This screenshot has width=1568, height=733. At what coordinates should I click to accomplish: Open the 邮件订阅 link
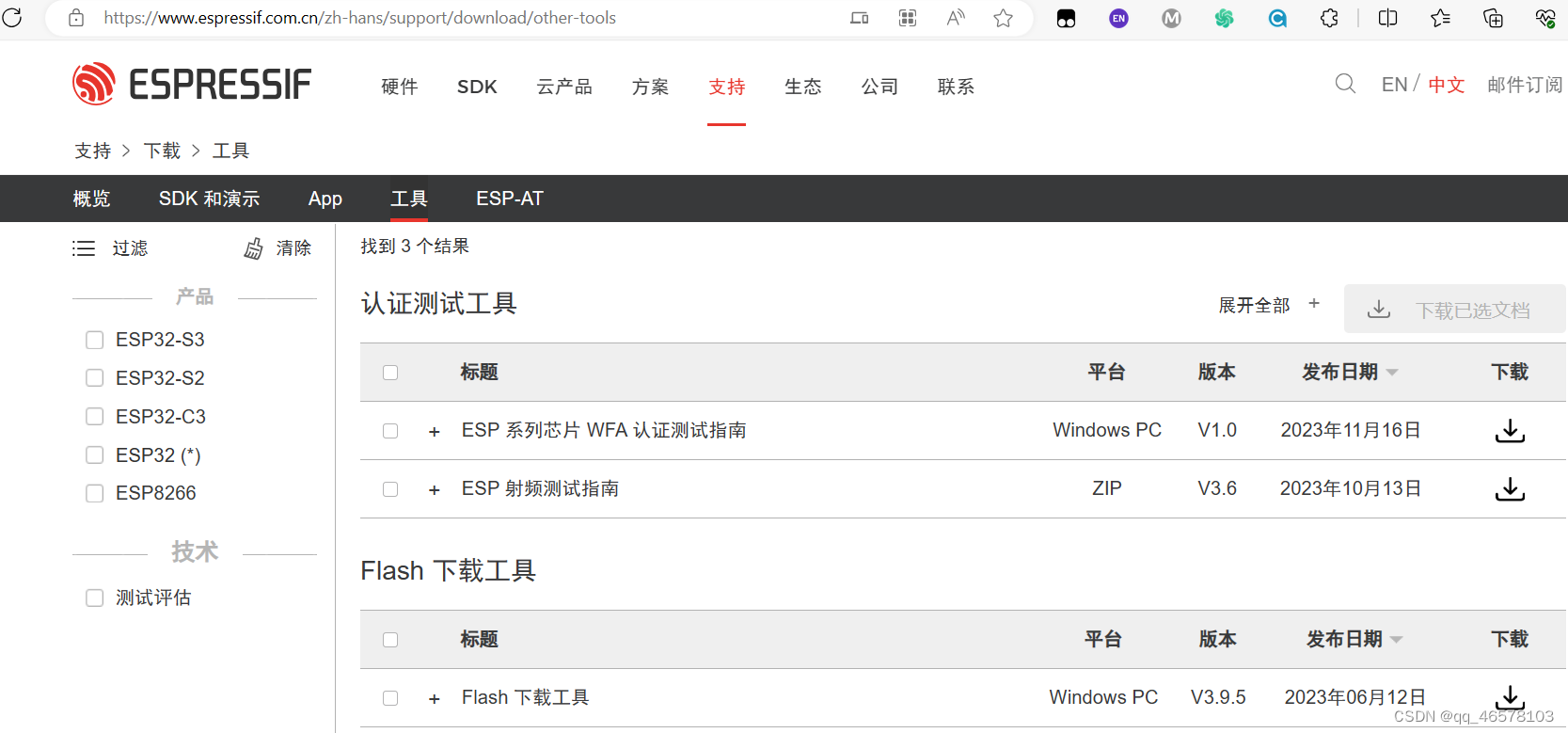[1525, 85]
